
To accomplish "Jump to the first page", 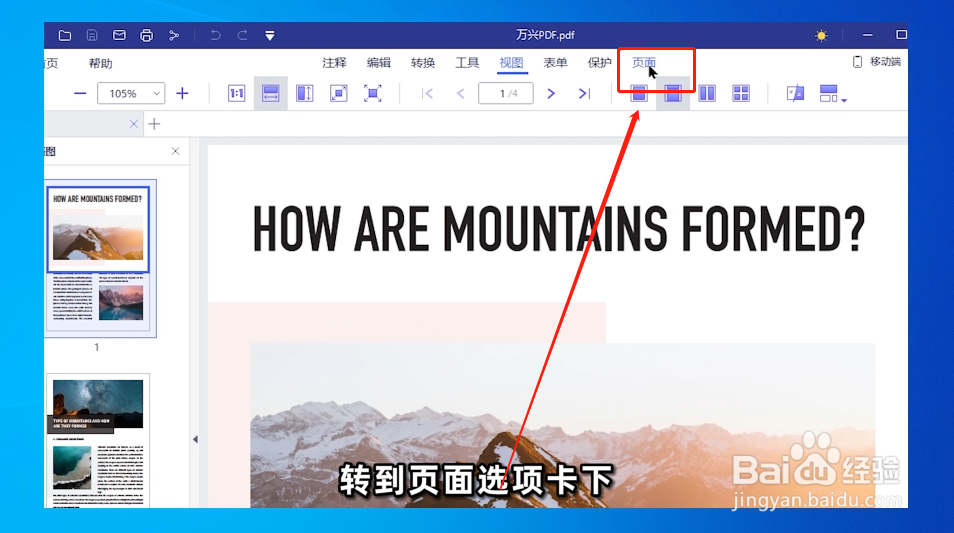I will click(428, 94).
